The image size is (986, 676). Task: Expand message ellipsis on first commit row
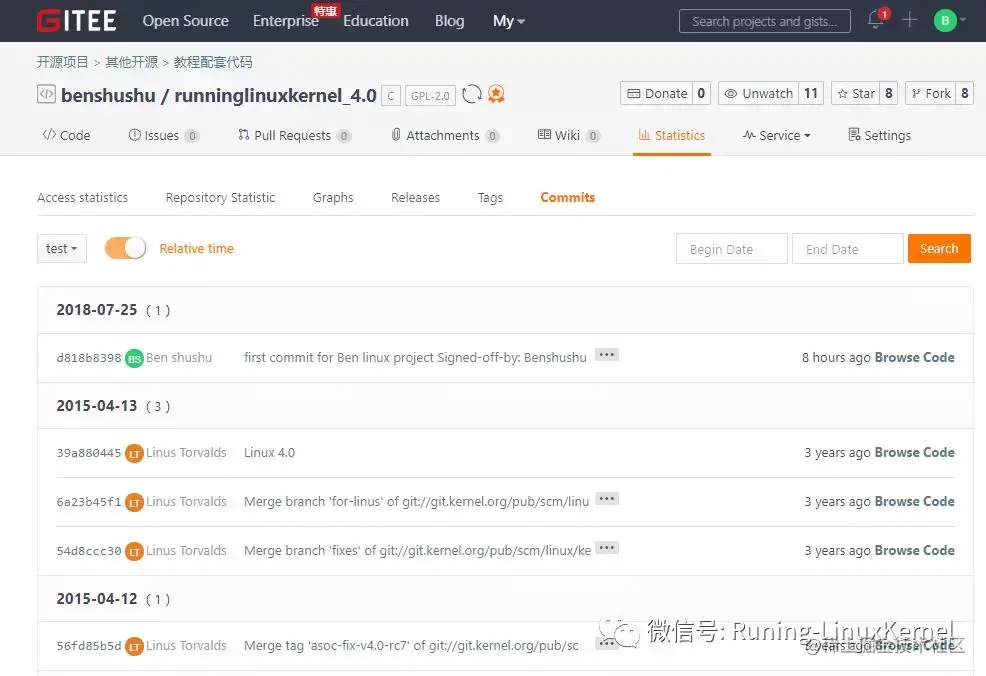[607, 355]
